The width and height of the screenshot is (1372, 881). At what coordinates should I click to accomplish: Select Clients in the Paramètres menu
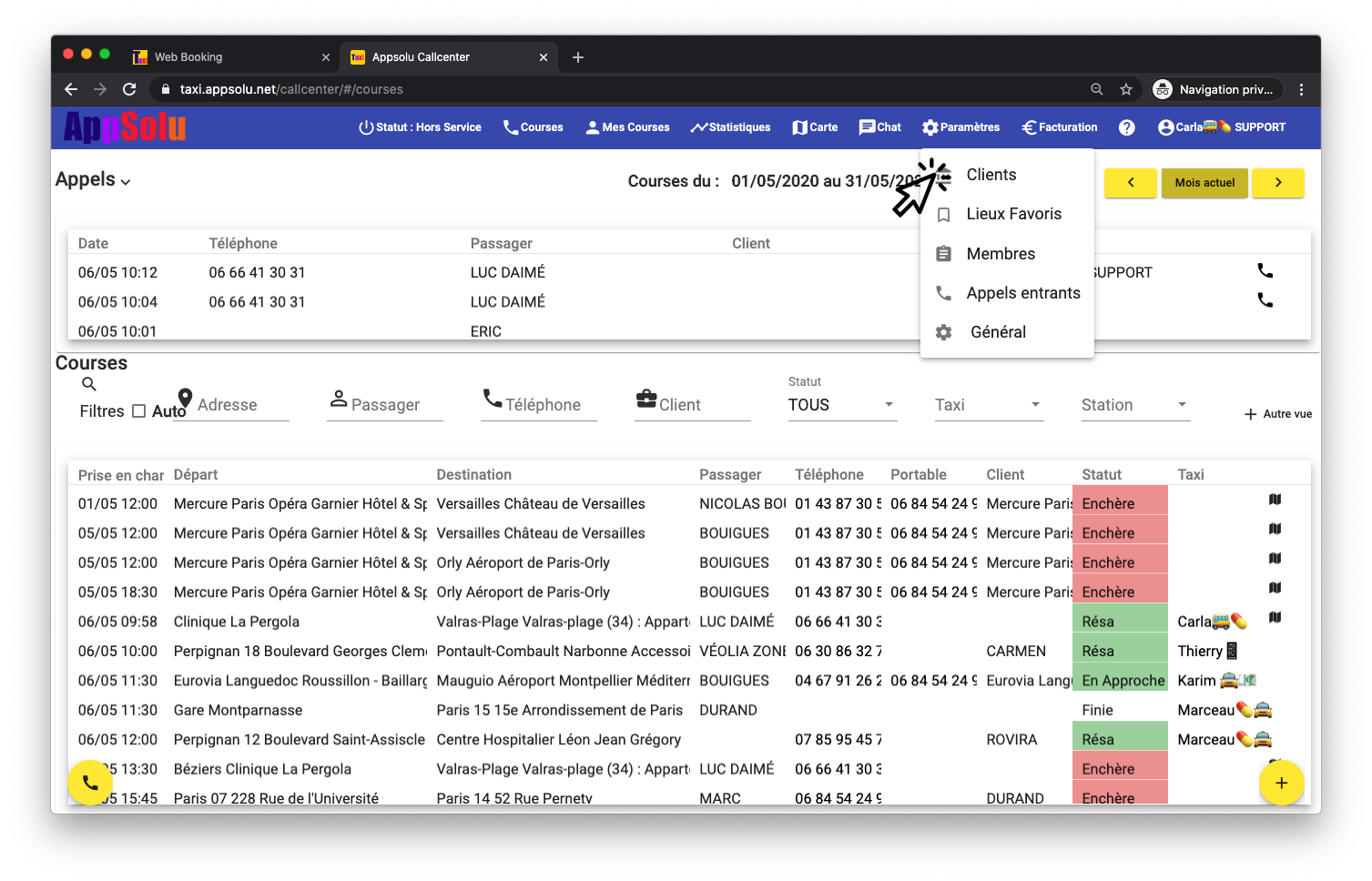point(1007,175)
